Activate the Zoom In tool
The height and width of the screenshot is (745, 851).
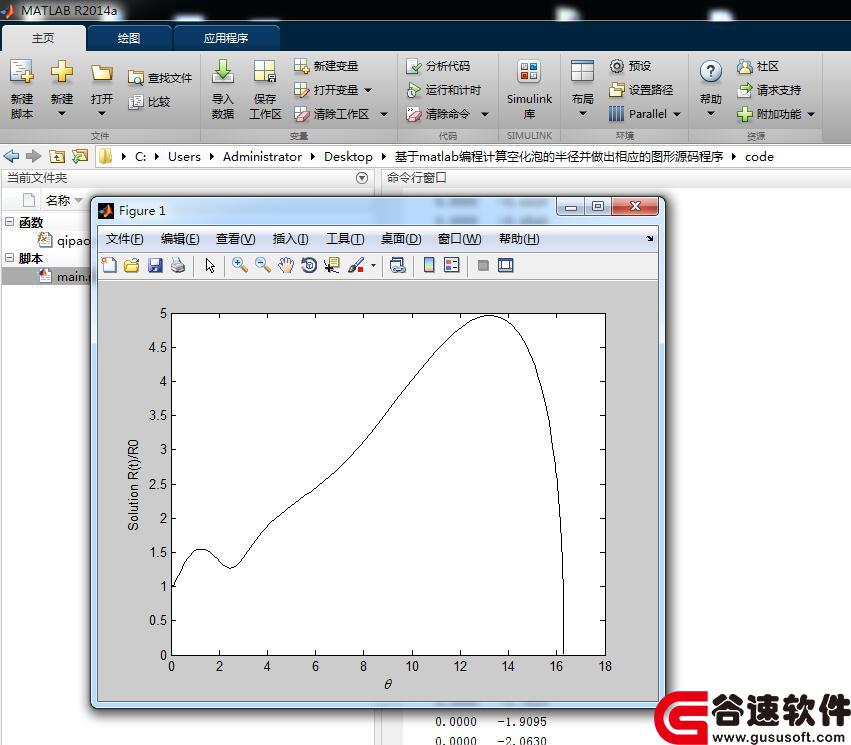point(239,265)
